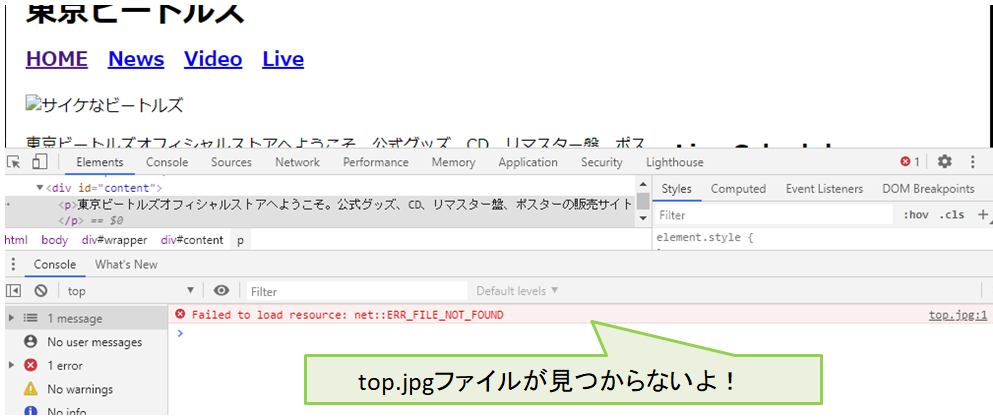This screenshot has width=993, height=419.
Task: Switch to the Console tab in main toolbar
Action: 167,162
